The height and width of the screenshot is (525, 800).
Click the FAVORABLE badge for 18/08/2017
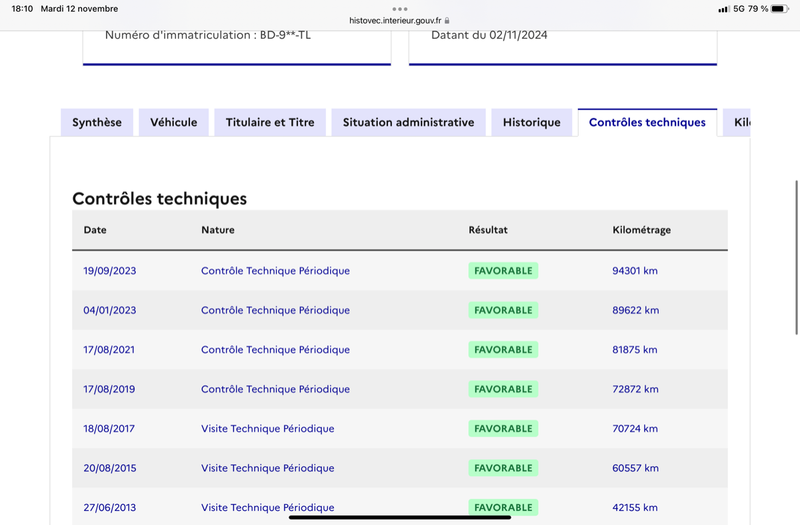(x=503, y=429)
